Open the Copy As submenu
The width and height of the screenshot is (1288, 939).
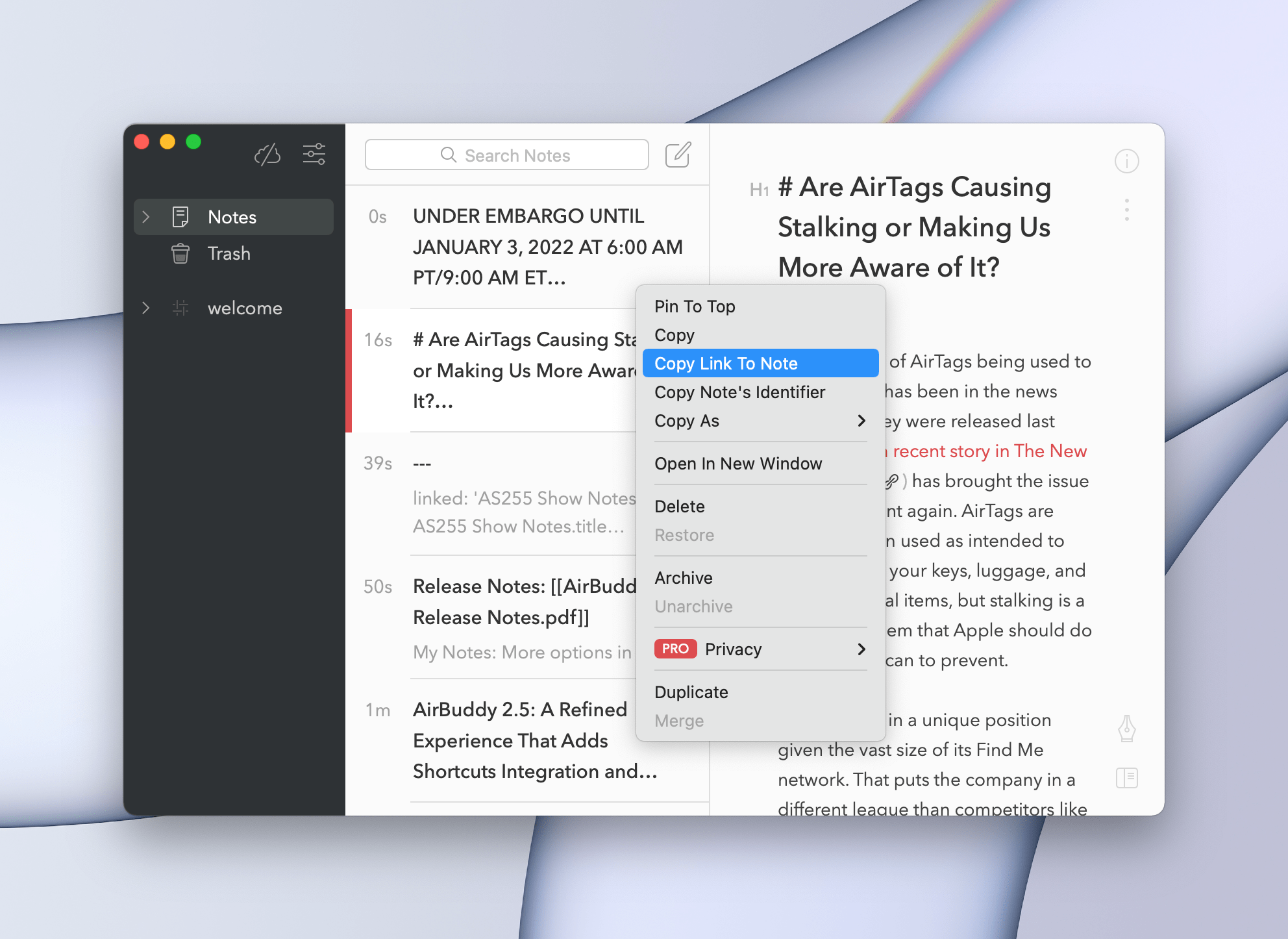point(687,421)
